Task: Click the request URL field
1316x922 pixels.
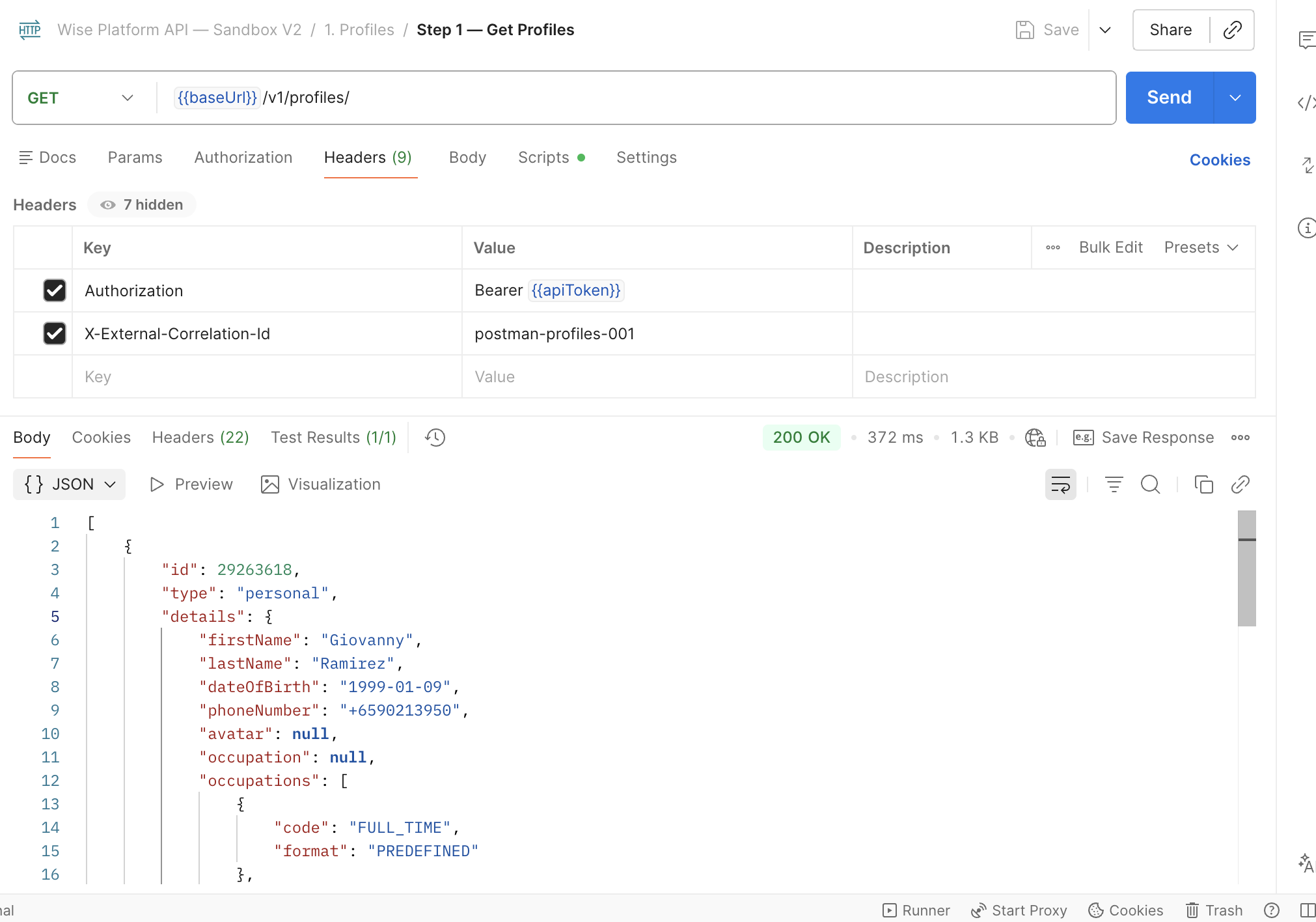Action: click(637, 98)
